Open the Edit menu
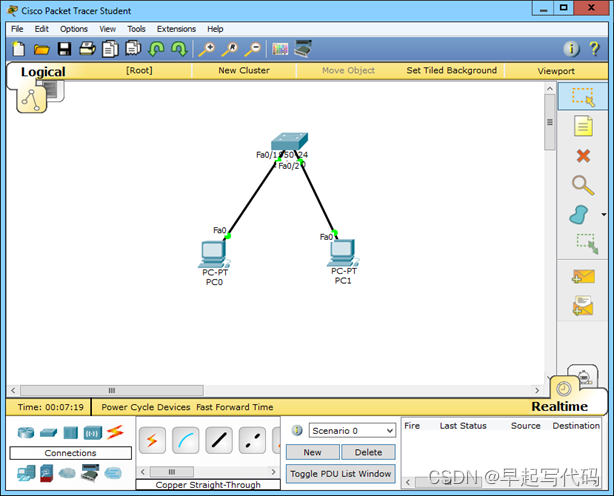The image size is (614, 496). click(x=41, y=29)
